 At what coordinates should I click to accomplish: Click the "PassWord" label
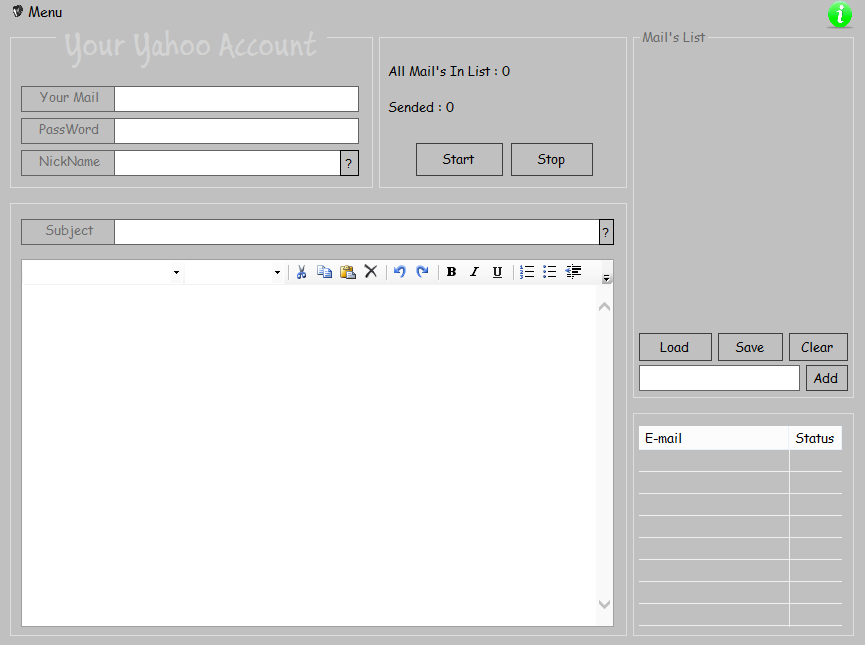68,130
